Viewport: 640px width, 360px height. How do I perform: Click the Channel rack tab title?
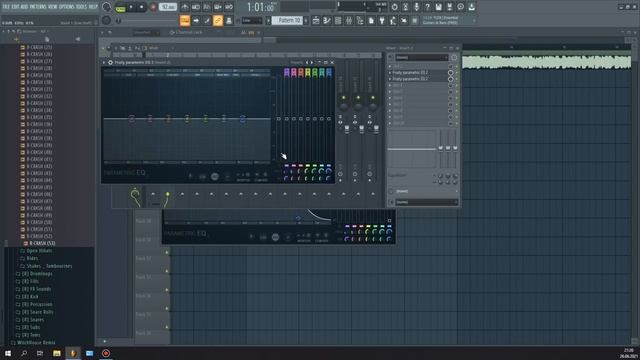tap(189, 32)
